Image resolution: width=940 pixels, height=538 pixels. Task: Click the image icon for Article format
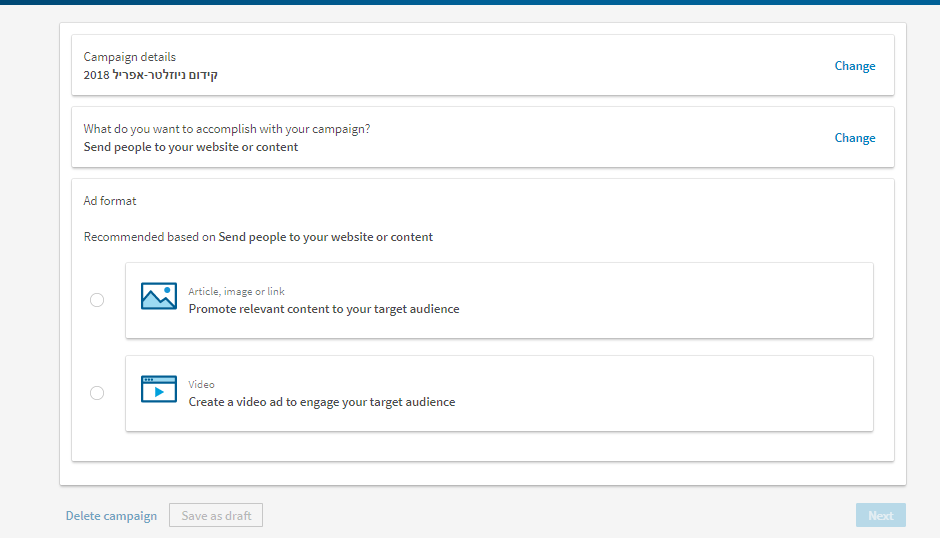pos(159,296)
